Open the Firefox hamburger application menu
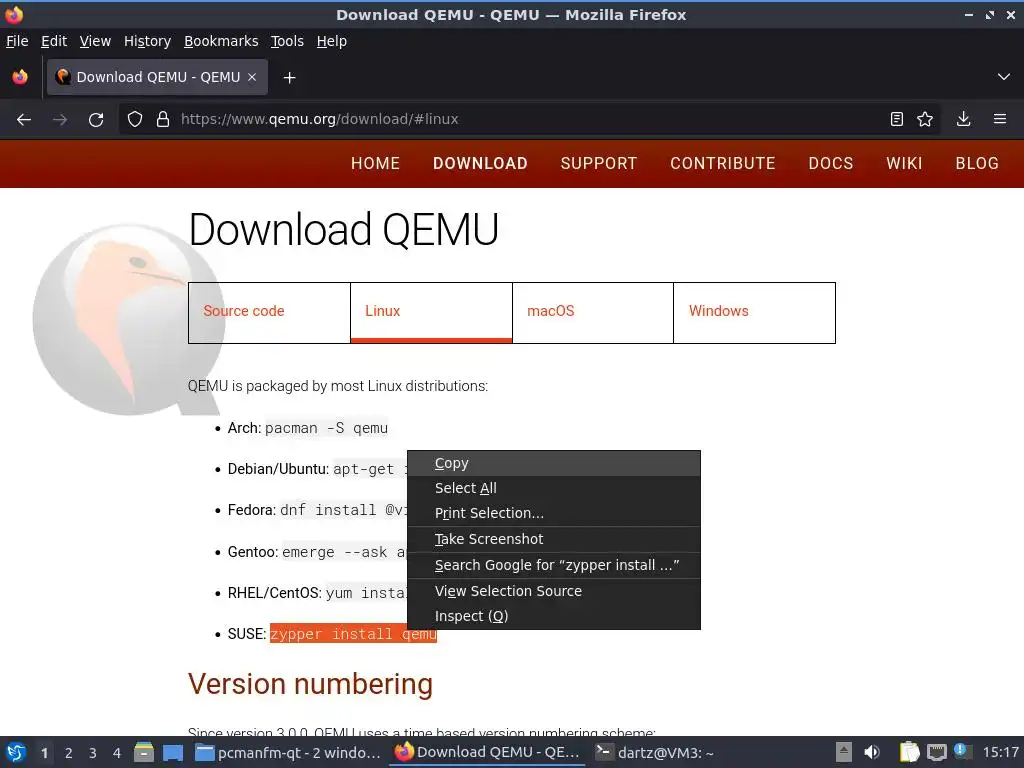 pyautogui.click(x=1000, y=119)
